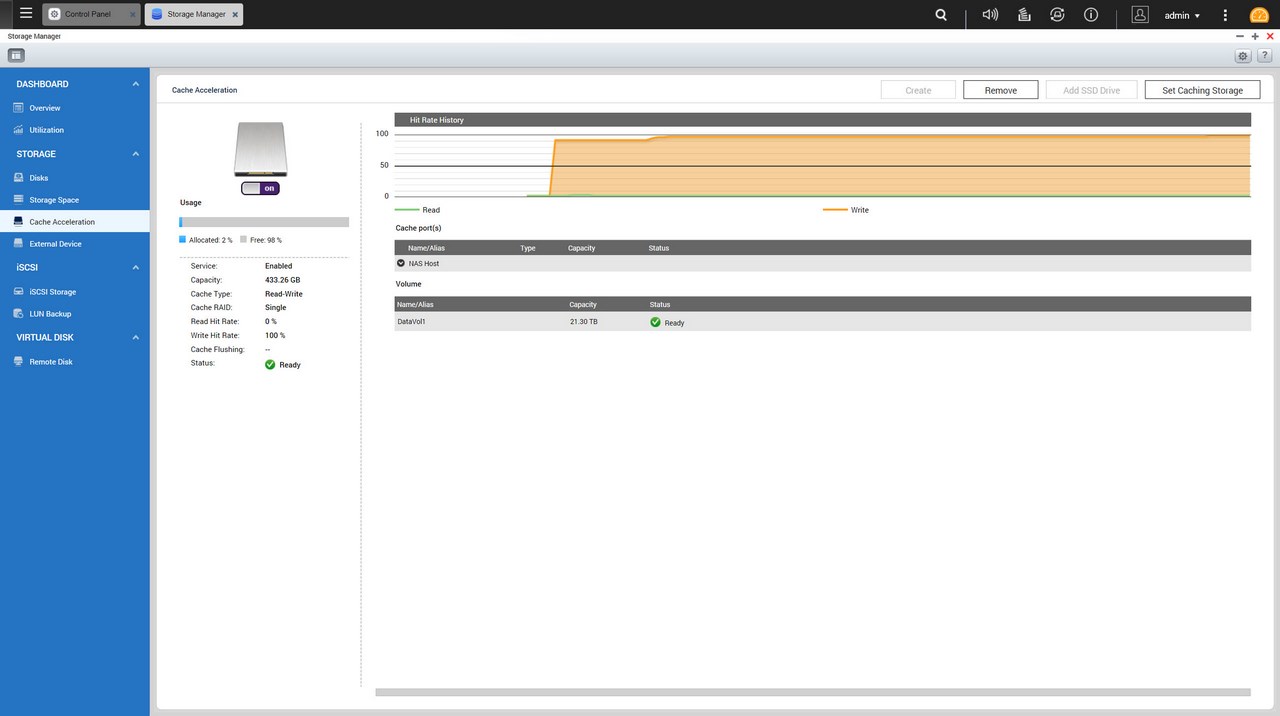Open event notifications info icon
Screen dimensions: 1280x716
1091,15
